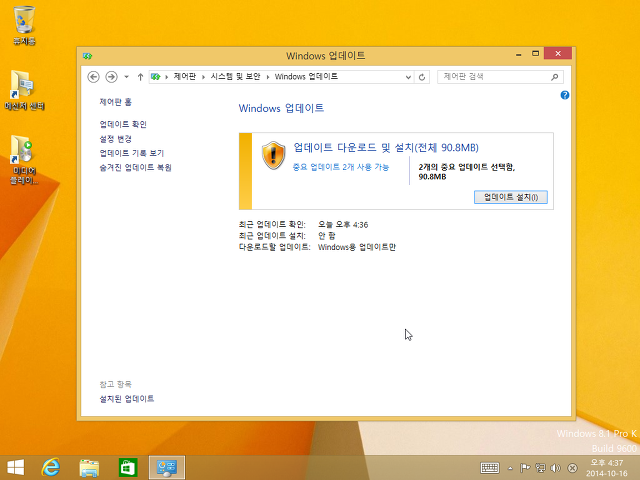Open 설정 변경 link

116,139
